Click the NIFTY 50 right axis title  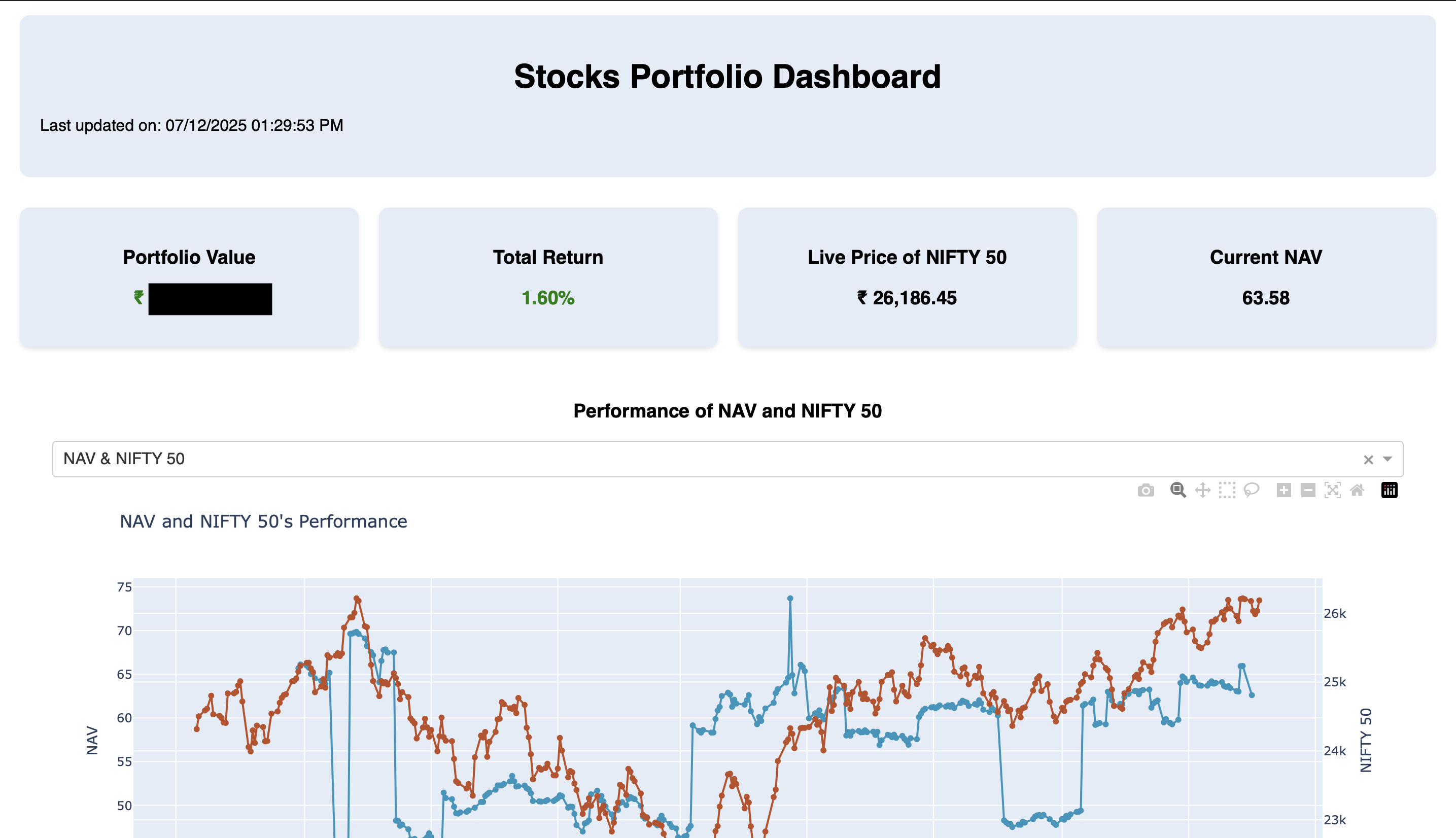click(x=1366, y=740)
